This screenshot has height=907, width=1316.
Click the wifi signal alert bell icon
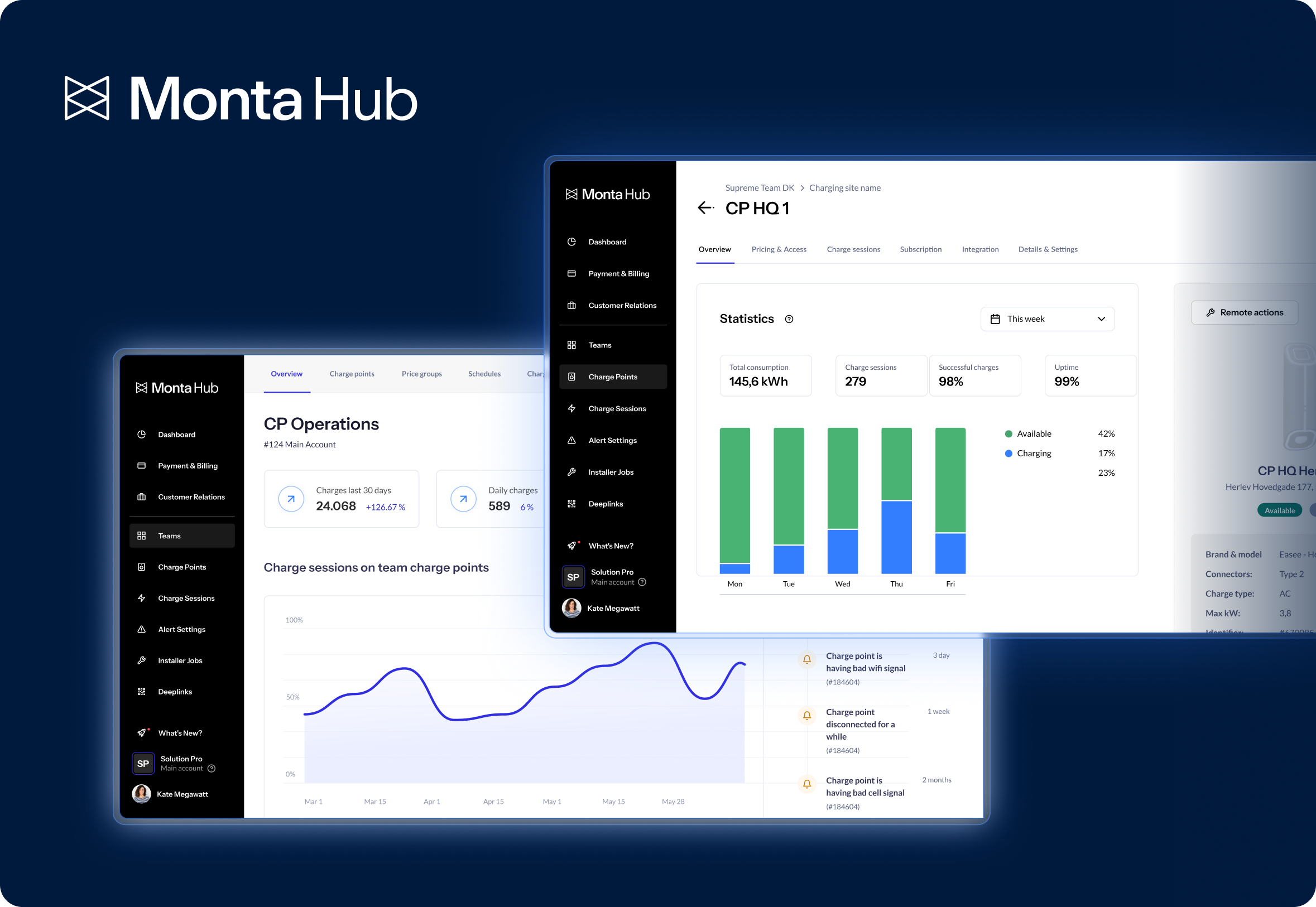pos(806,659)
